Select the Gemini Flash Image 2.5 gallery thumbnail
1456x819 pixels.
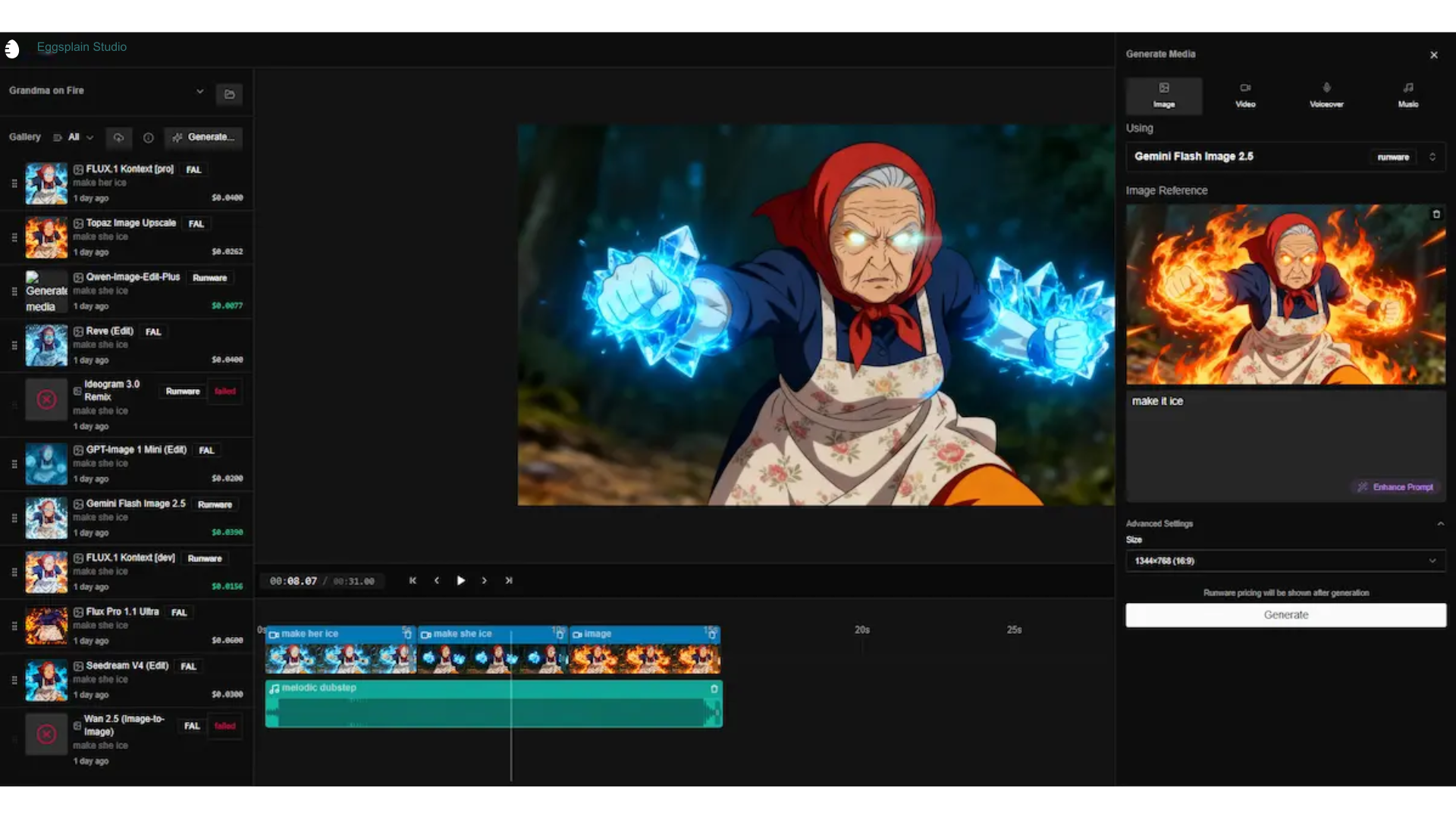pos(46,518)
